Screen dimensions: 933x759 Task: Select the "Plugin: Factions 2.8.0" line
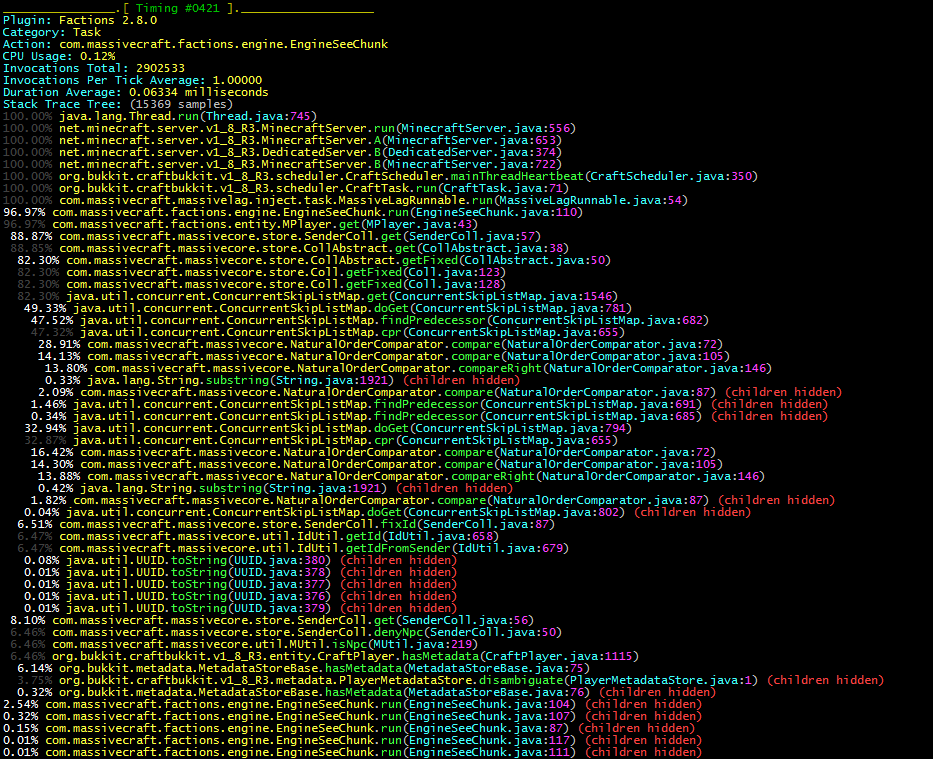click(80, 20)
